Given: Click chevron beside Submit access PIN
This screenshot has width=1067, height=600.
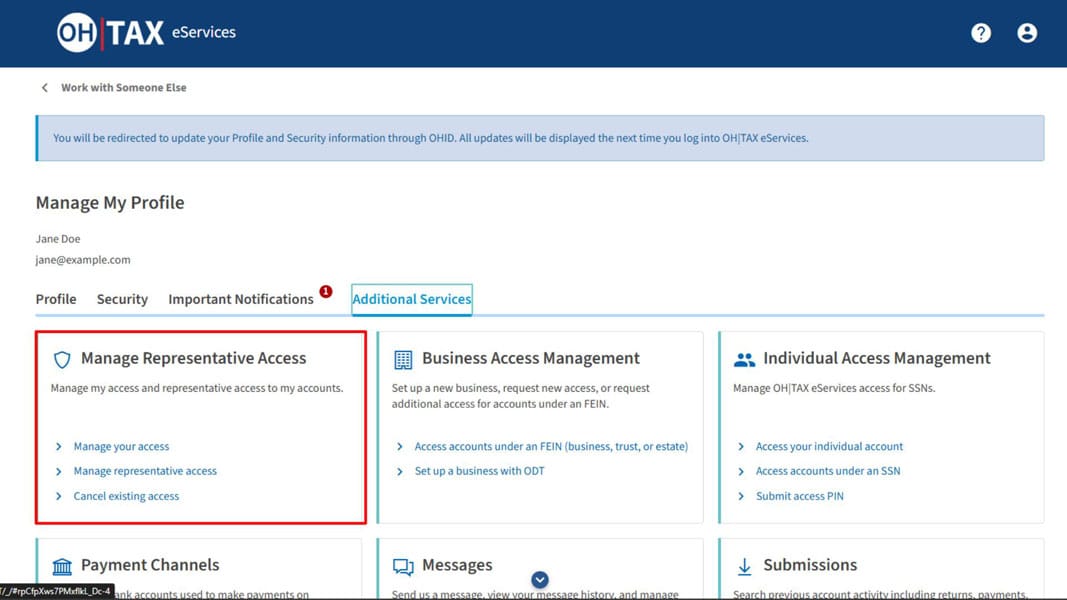Looking at the screenshot, I should [741, 496].
